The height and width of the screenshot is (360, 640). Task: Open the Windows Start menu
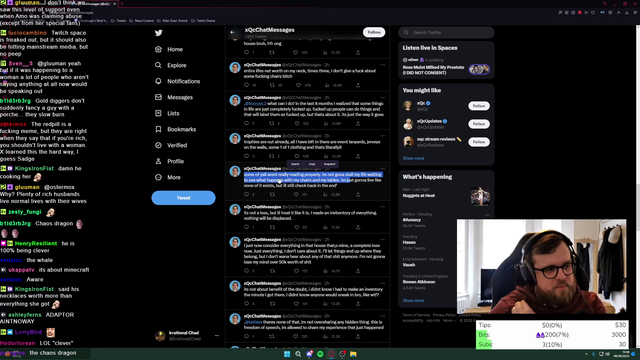pos(287,354)
